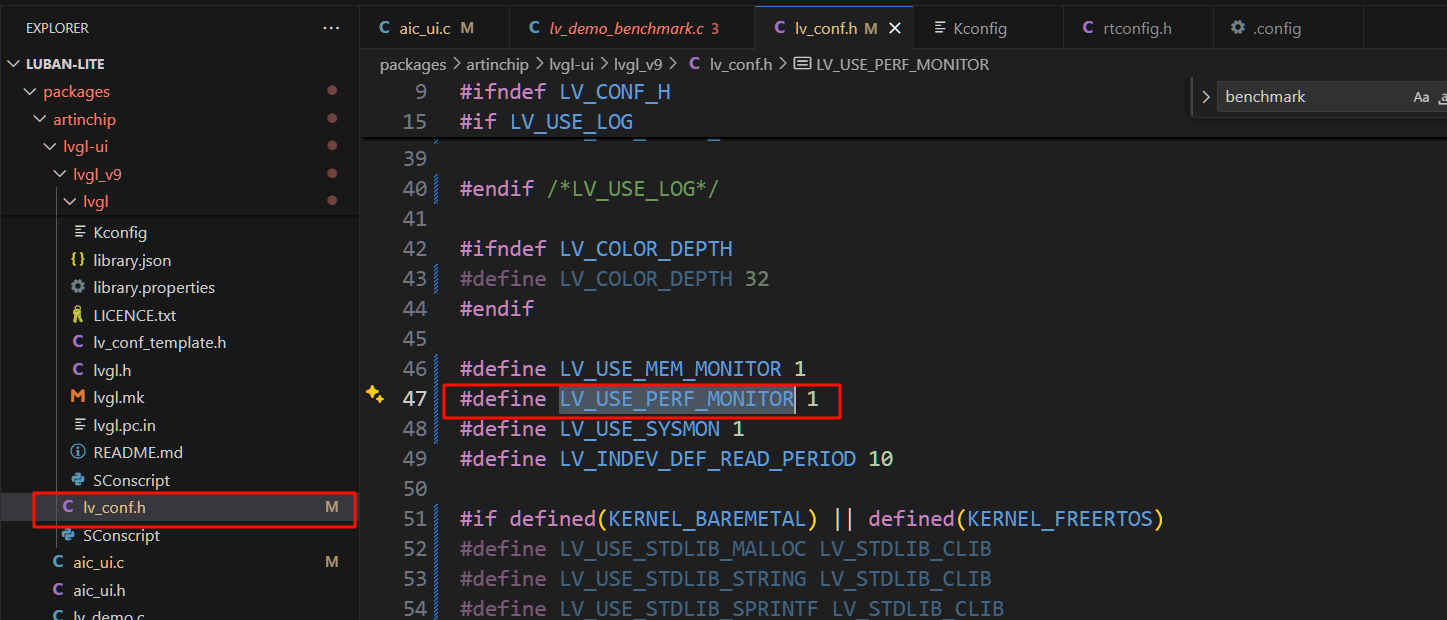The image size is (1447, 620).
Task: Open lv_conf_template.h in explorer
Action: coord(159,342)
